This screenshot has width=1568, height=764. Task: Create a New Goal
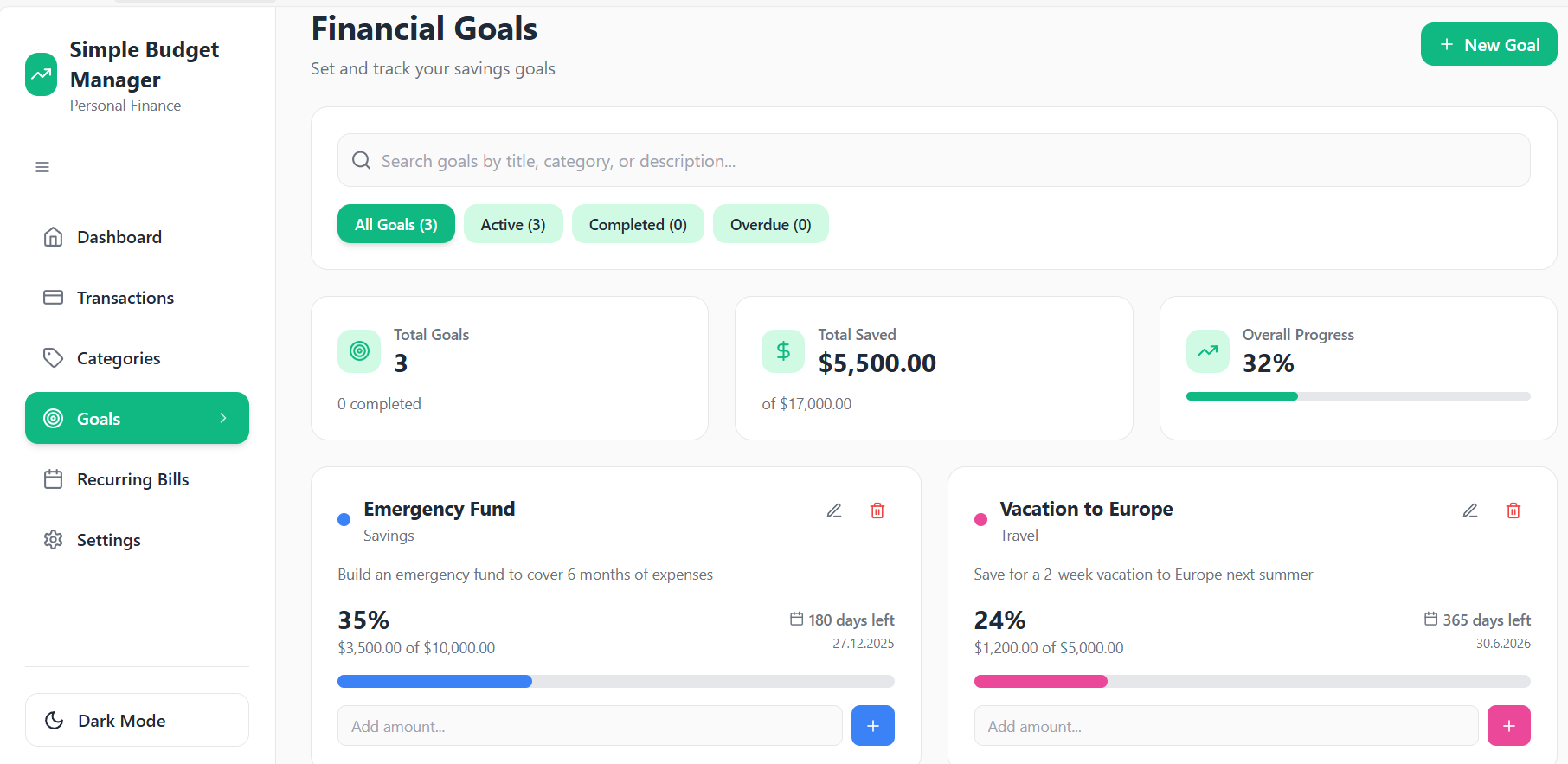pos(1488,44)
